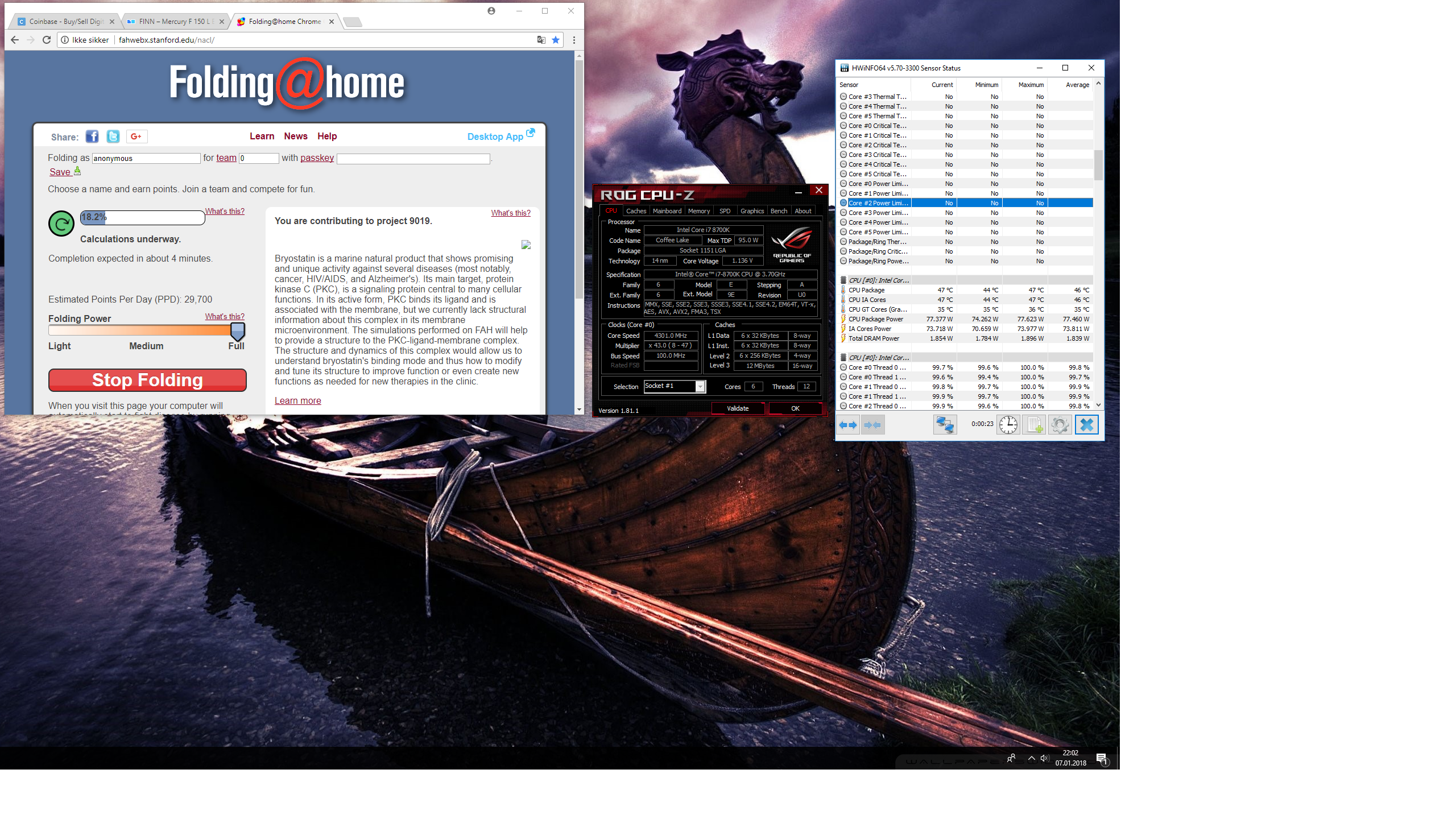Switch to the Coinbase tab

click(65, 22)
